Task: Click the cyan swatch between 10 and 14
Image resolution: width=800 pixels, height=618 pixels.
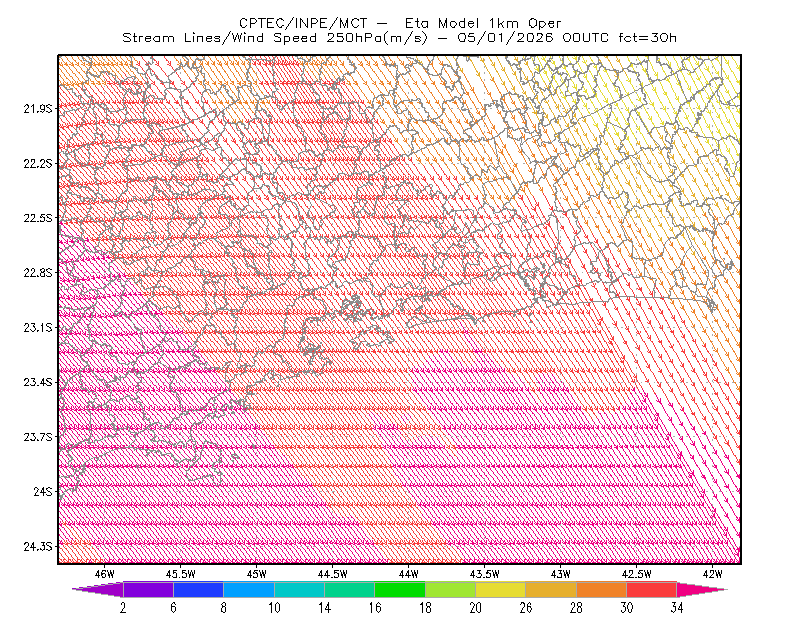Action: 299,589
